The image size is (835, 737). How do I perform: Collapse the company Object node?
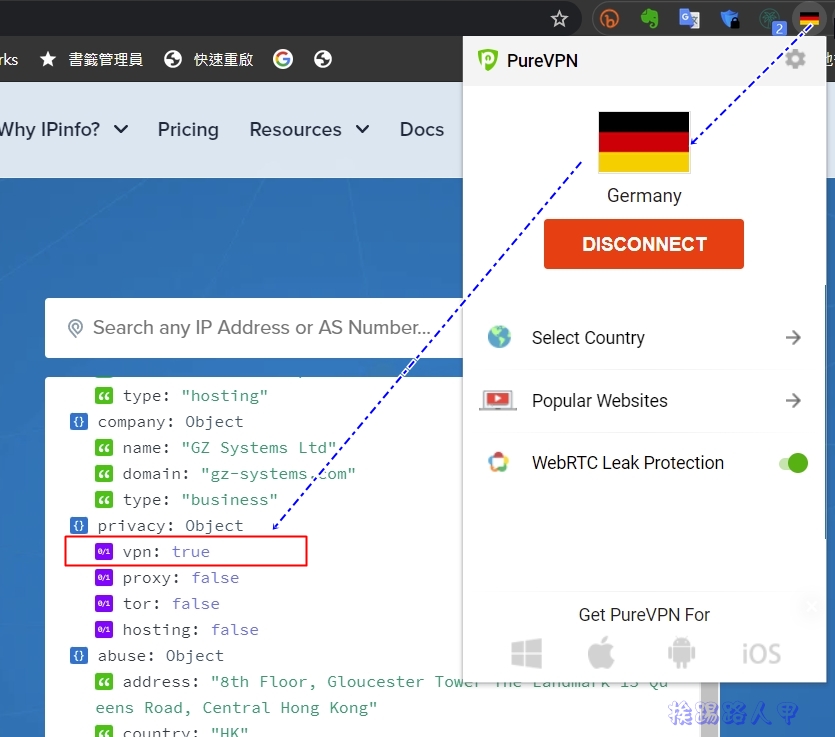click(79, 422)
